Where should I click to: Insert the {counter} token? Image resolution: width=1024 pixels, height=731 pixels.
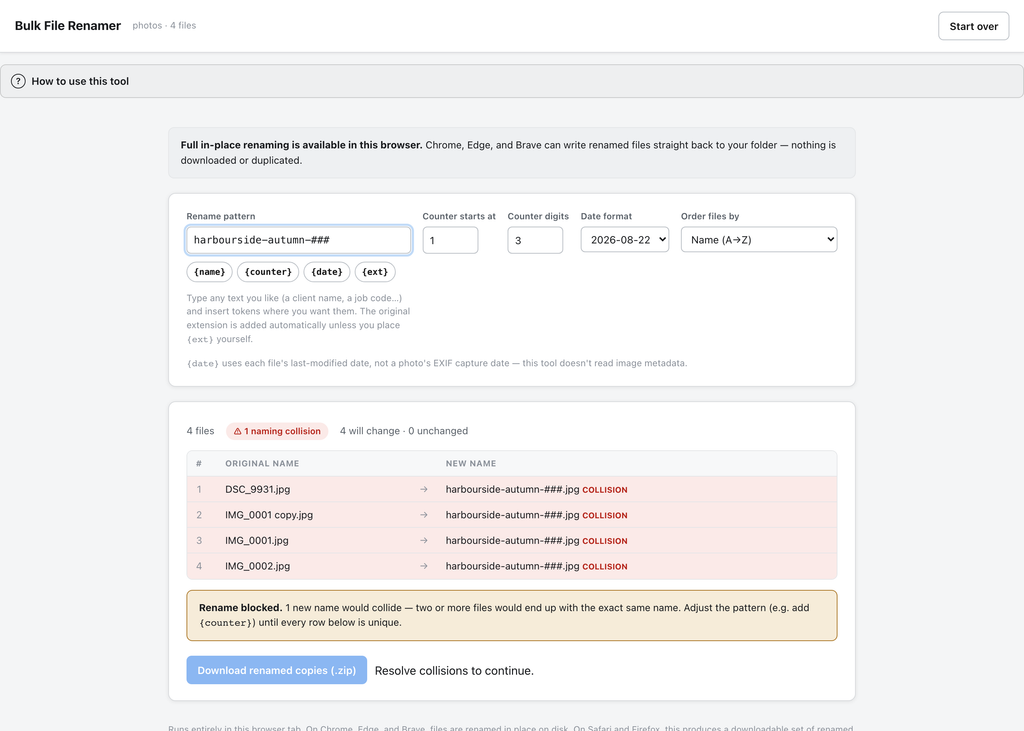click(268, 272)
